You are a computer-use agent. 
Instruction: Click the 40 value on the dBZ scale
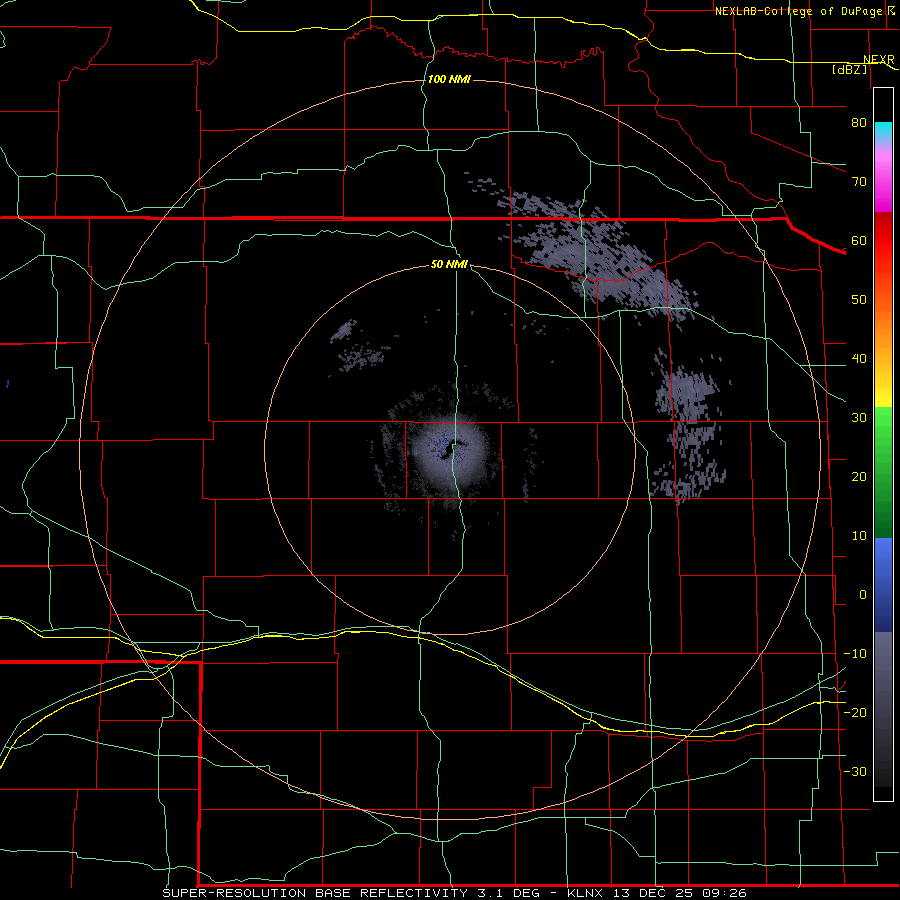click(859, 359)
